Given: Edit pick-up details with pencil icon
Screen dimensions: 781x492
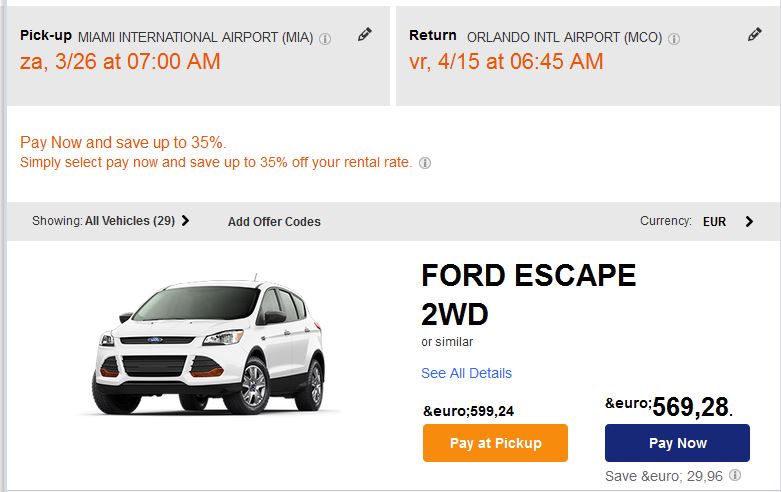Looking at the screenshot, I should click(x=365, y=35).
